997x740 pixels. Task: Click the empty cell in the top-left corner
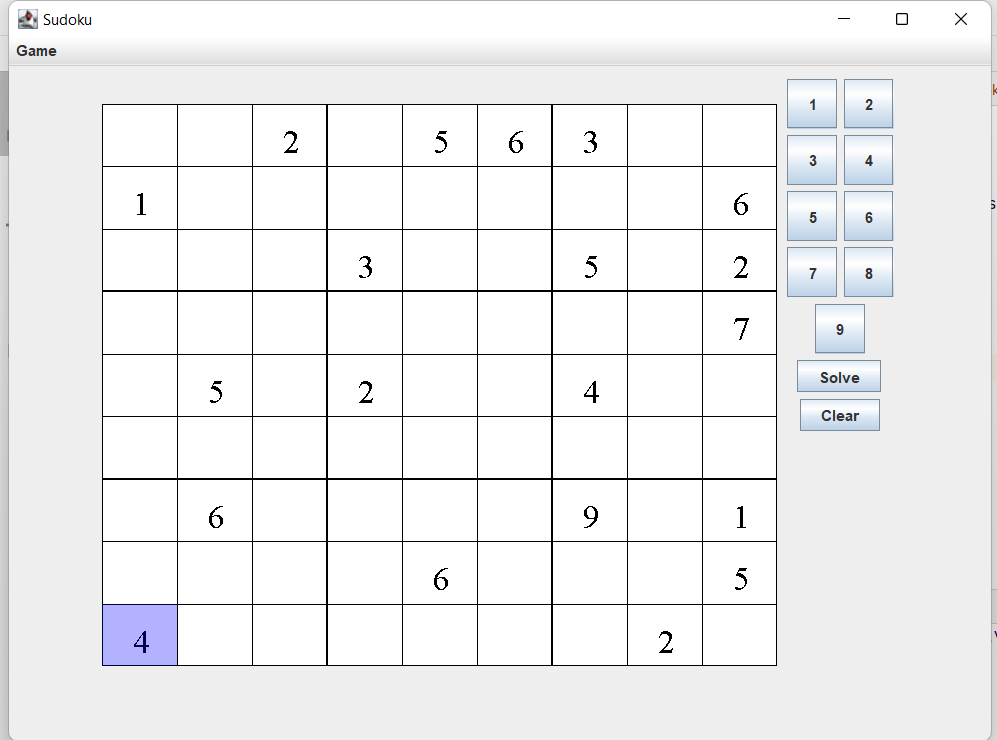point(139,135)
